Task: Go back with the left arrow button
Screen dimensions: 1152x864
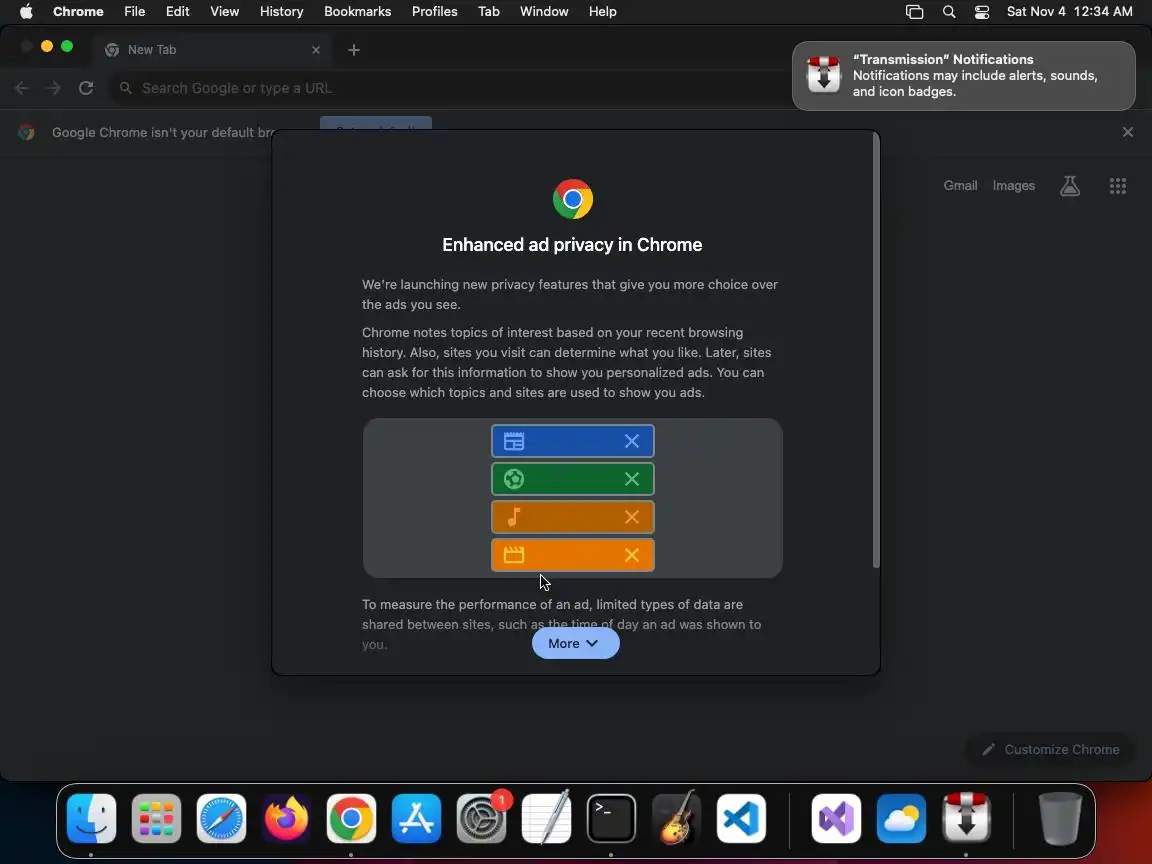Action: click(21, 88)
